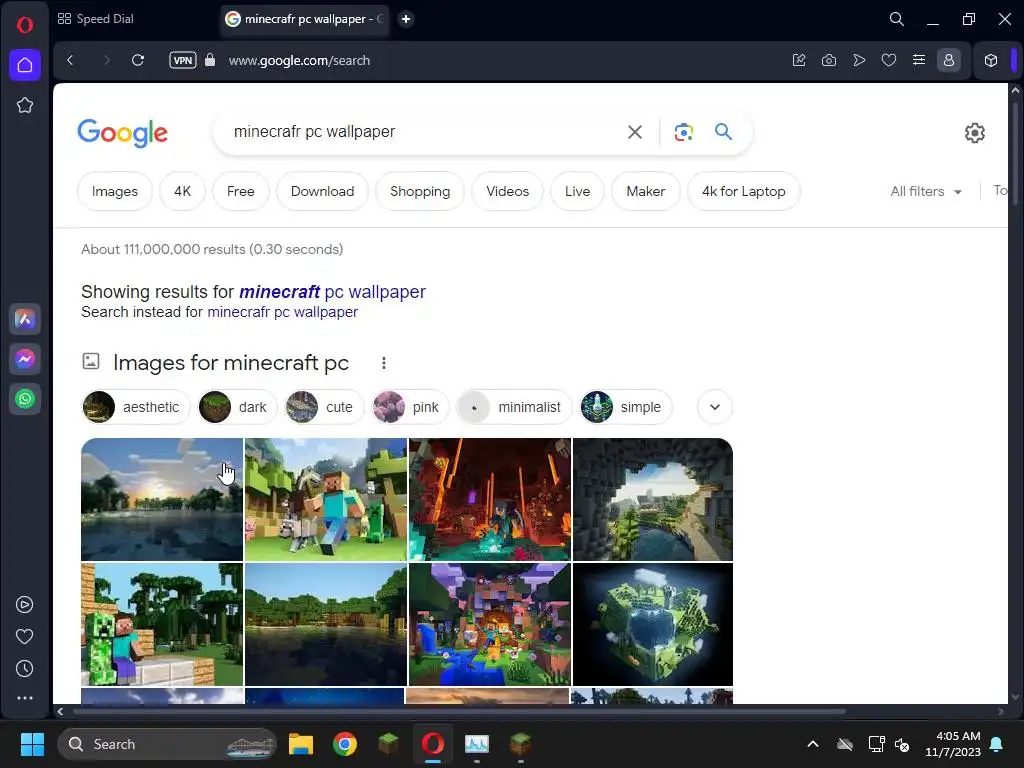1024x768 pixels.
Task: Open the Opera home sidebar button
Action: [x=25, y=65]
